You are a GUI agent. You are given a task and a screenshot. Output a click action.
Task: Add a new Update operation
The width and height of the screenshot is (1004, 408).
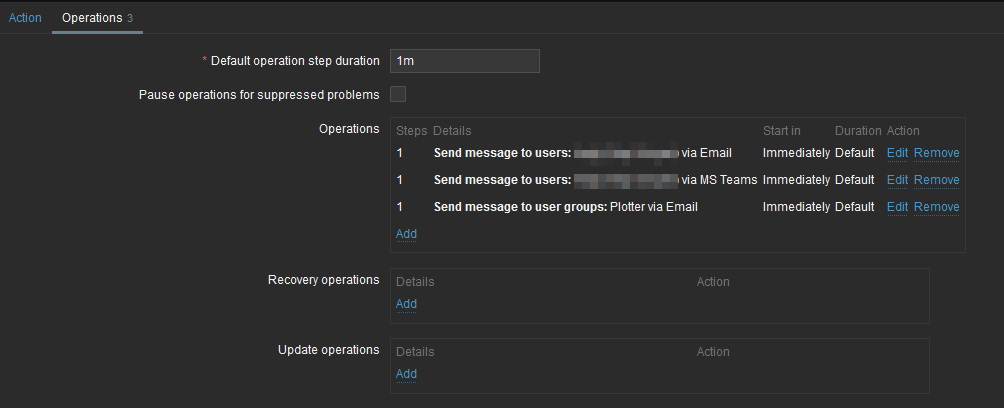[x=406, y=374]
